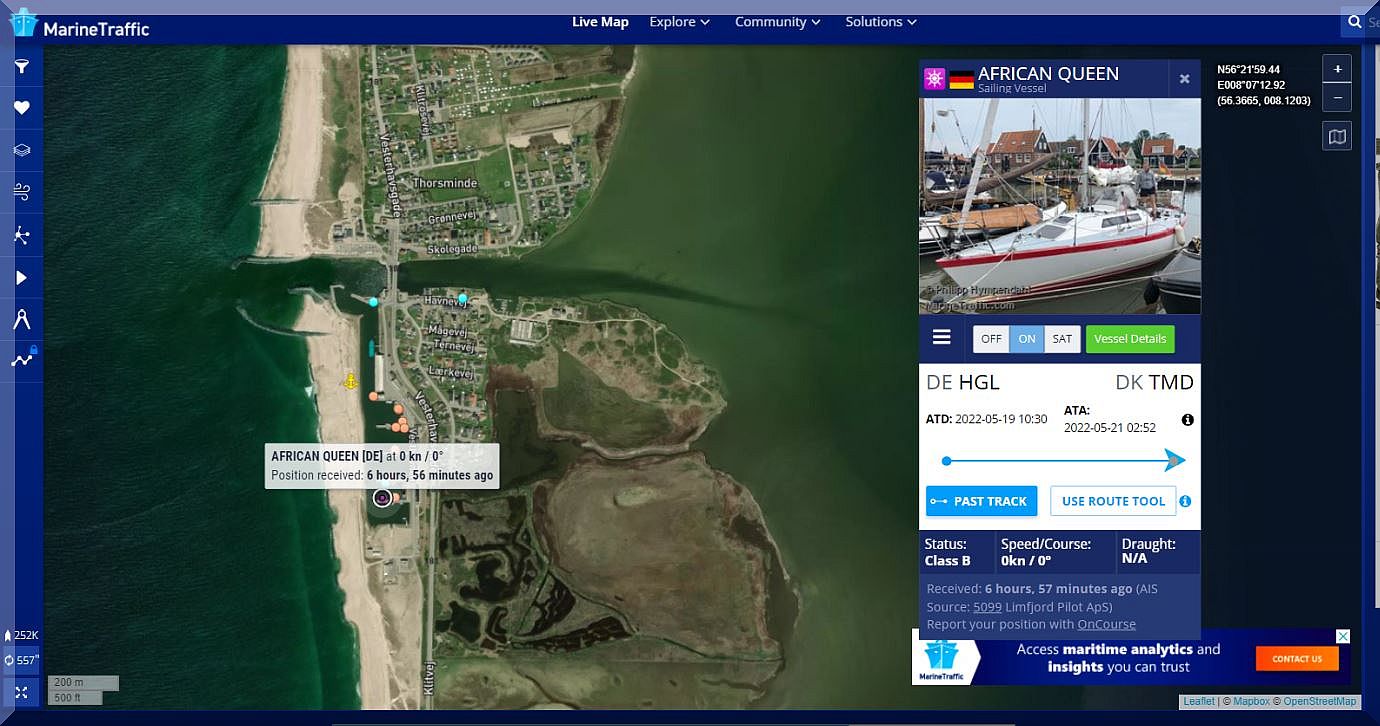Image resolution: width=1380 pixels, height=726 pixels.
Task: Click the PAST TRACK button
Action: tap(981, 501)
